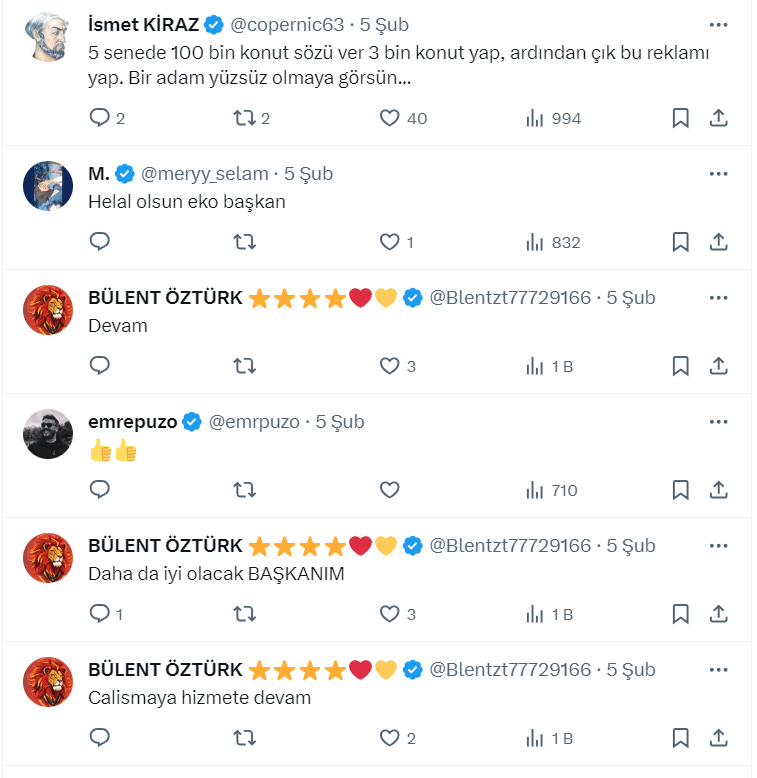Share İsmet KİRAZ's tweet

click(718, 118)
